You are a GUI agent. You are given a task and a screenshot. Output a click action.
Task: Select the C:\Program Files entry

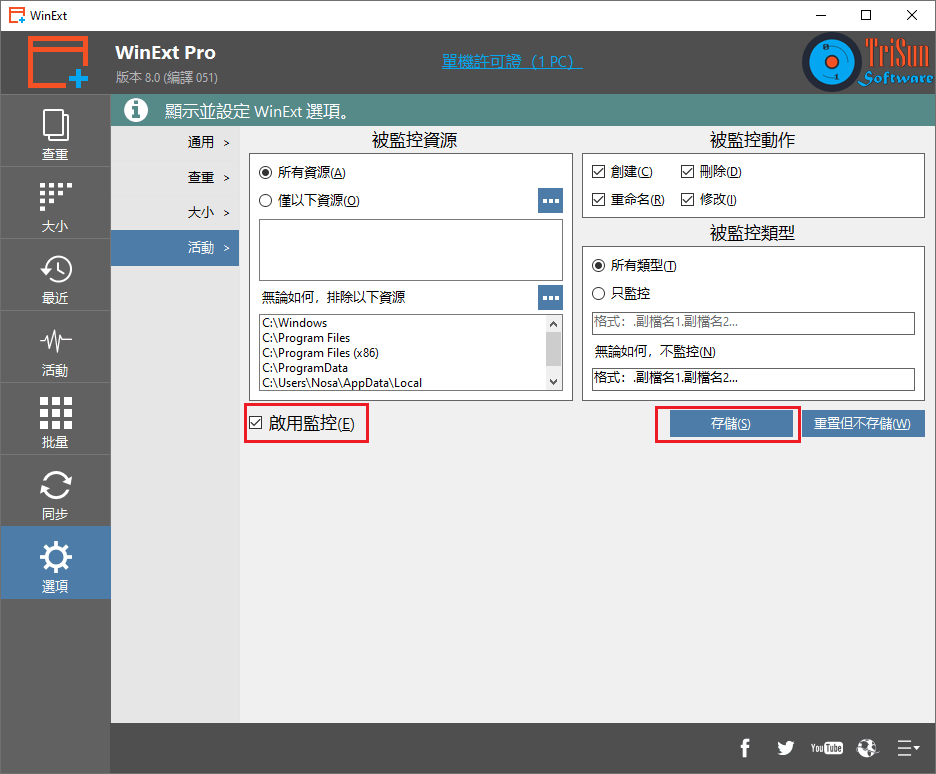pos(306,338)
